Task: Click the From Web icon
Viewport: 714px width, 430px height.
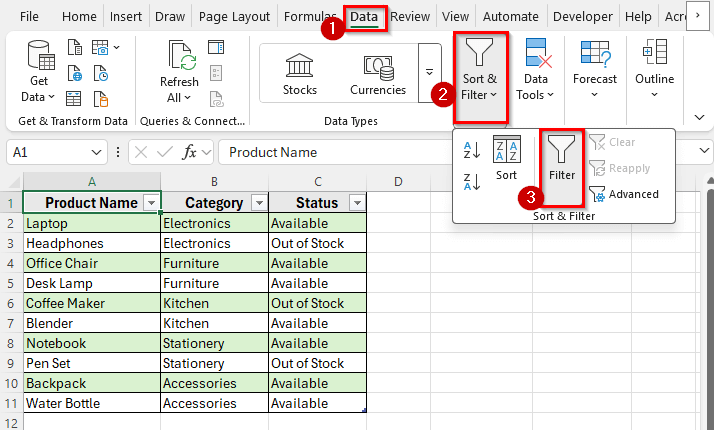Action: coord(75,73)
